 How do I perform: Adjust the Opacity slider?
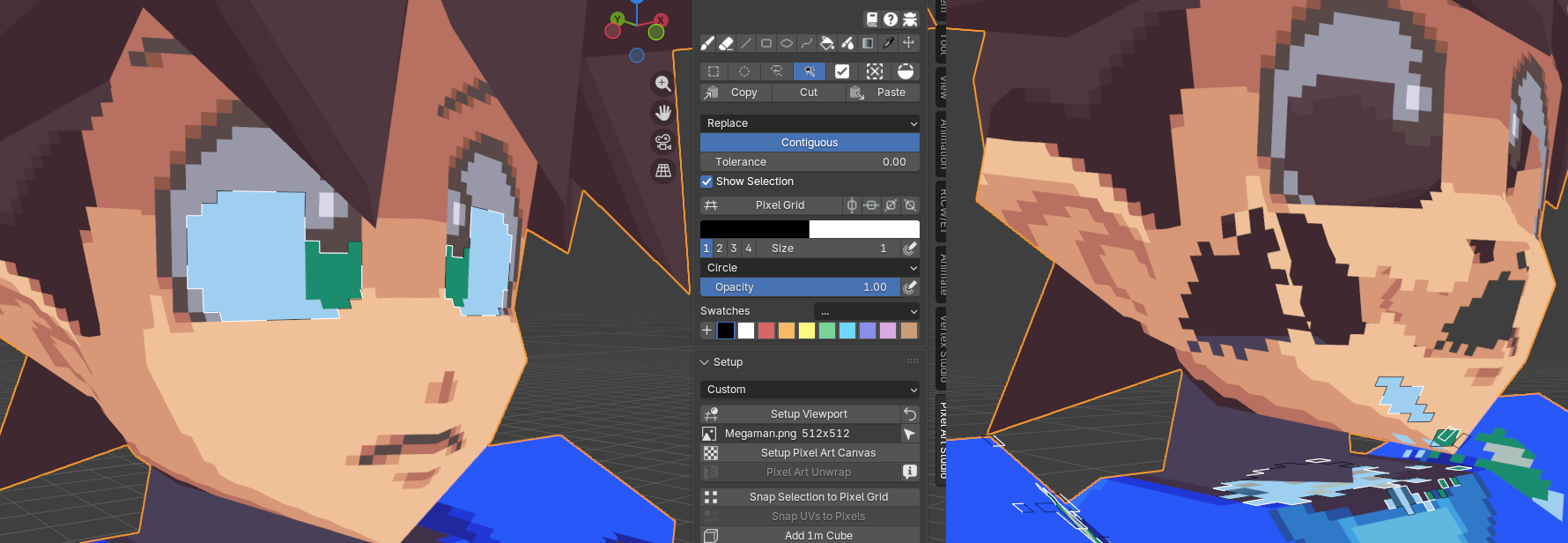800,287
